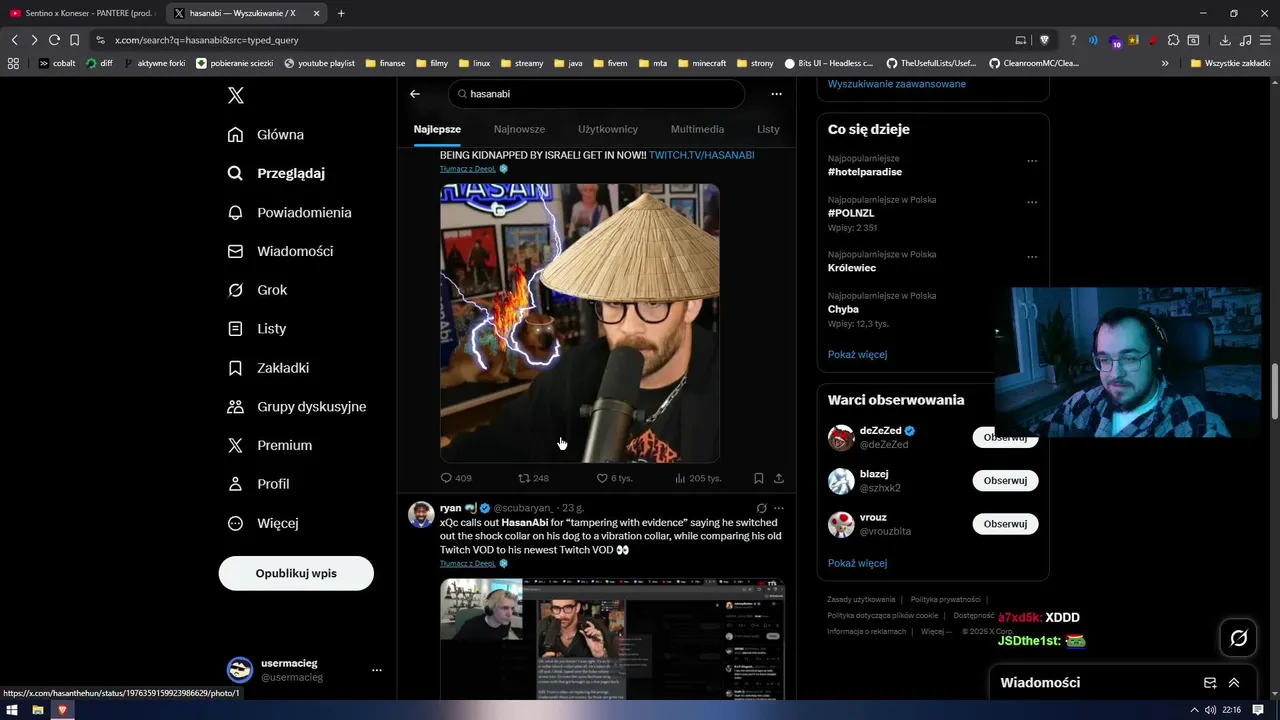The image size is (1280, 720).
Task: Reload the page in browser toolbar
Action: (54, 40)
